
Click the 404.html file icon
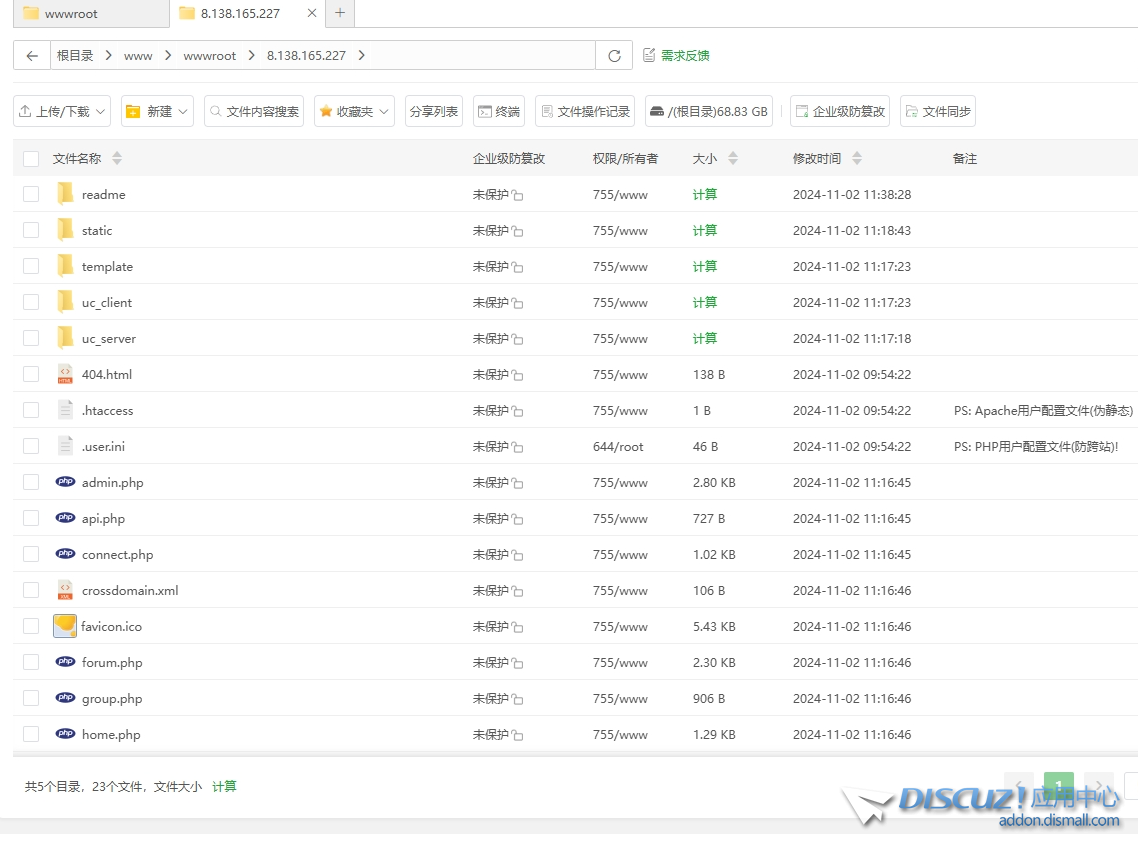pyautogui.click(x=66, y=374)
